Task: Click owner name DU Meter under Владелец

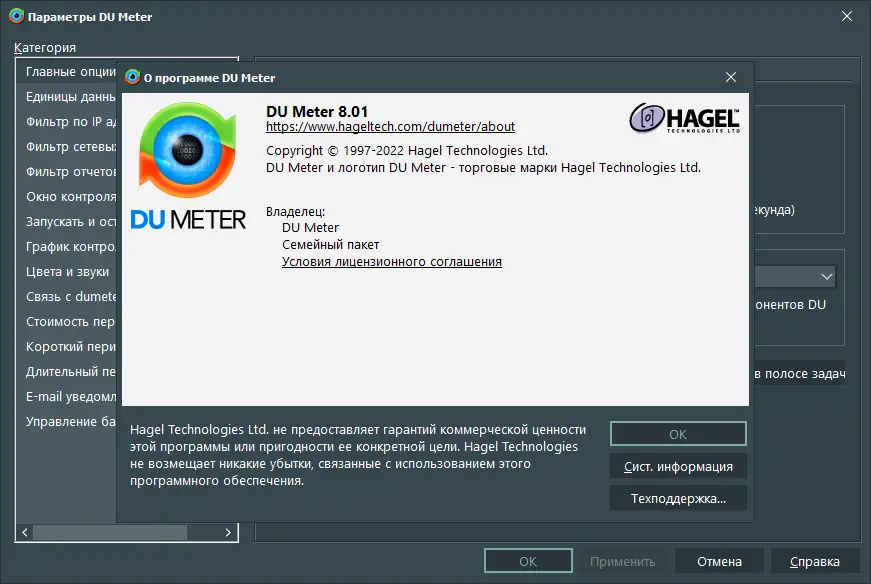Action: pos(310,228)
